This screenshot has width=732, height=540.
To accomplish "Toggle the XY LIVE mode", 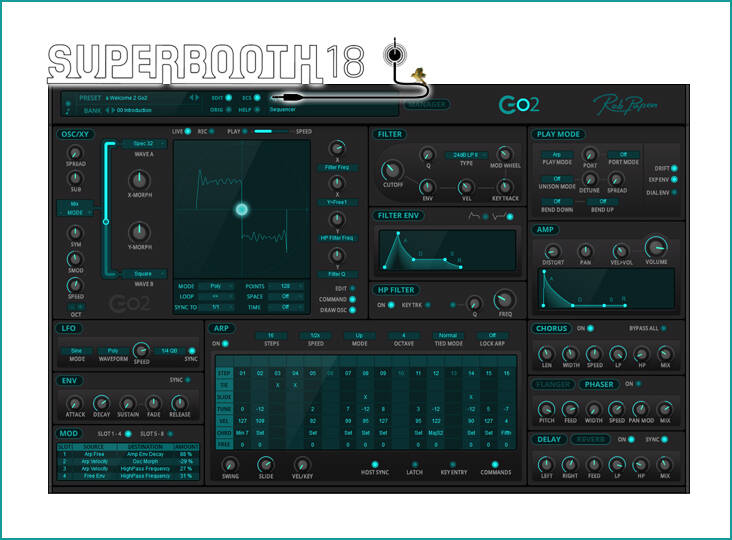I will [188, 132].
